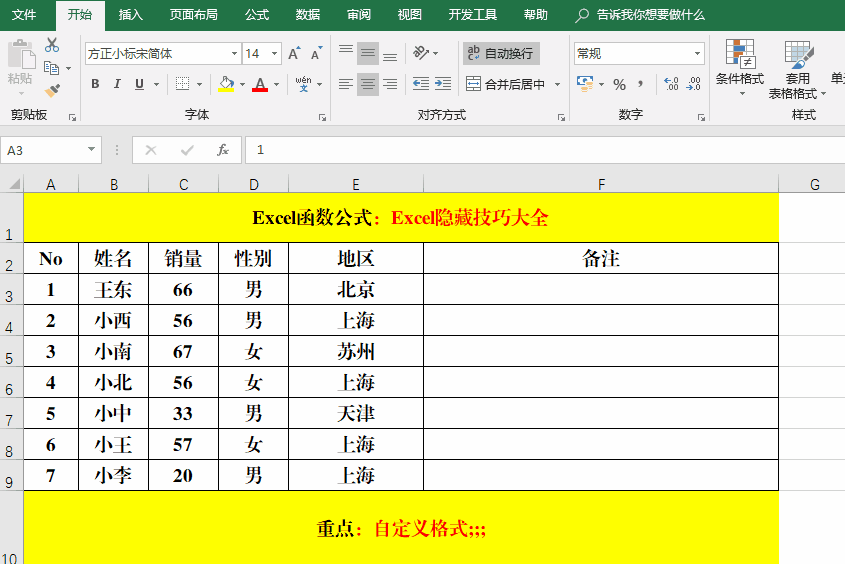Switch to the 审阅 Review tab

tap(358, 15)
